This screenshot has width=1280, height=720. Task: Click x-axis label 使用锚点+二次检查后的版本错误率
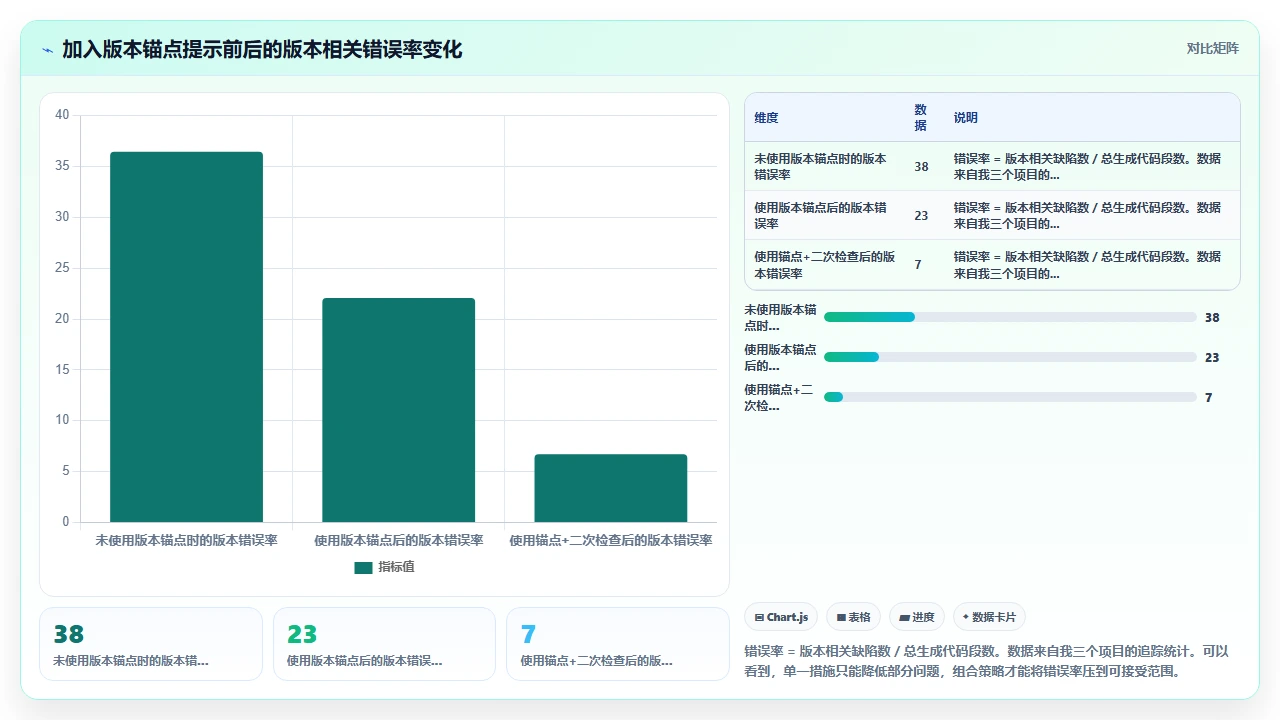pos(610,540)
